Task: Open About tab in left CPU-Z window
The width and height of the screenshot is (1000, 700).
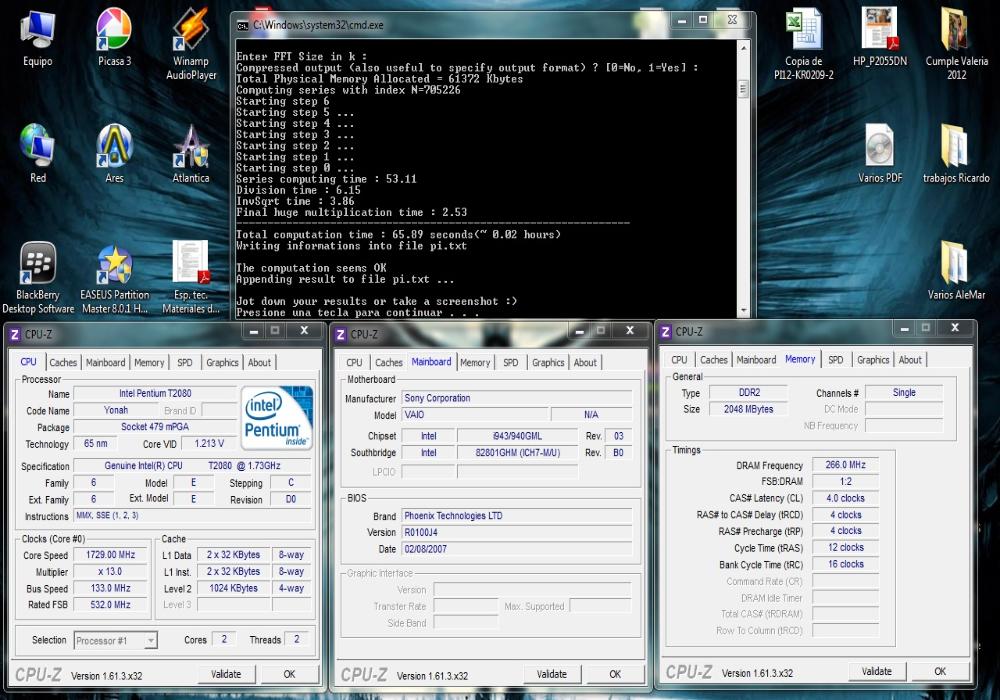Action: click(x=260, y=362)
